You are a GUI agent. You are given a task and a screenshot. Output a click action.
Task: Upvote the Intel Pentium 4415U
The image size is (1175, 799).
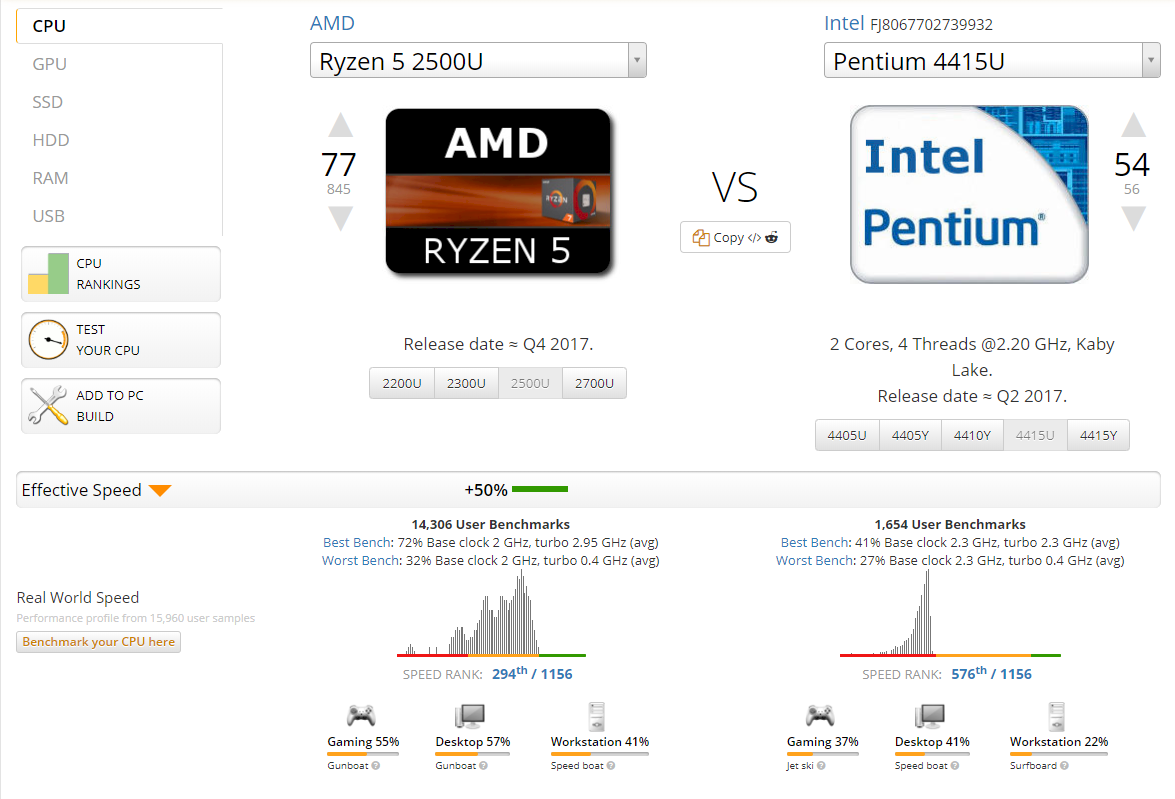(1132, 126)
